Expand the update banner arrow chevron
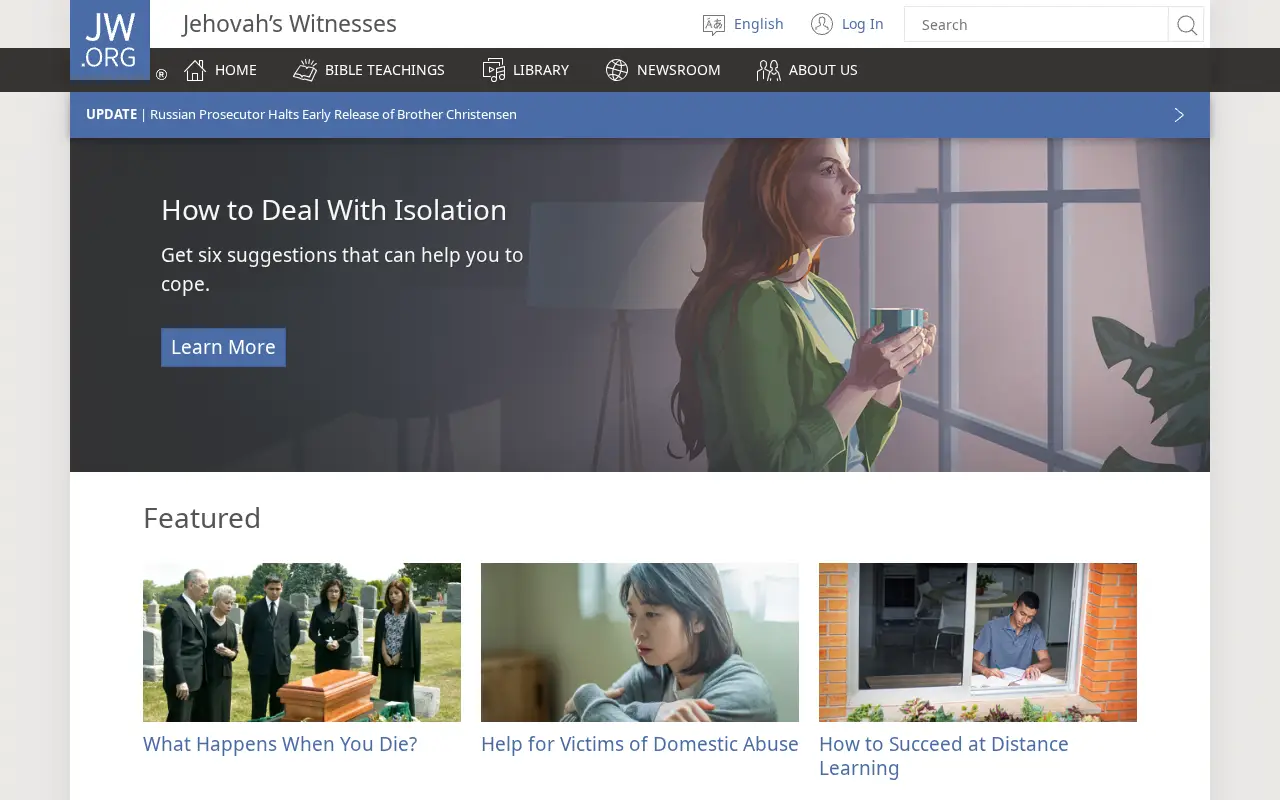The image size is (1280, 800). point(1179,115)
